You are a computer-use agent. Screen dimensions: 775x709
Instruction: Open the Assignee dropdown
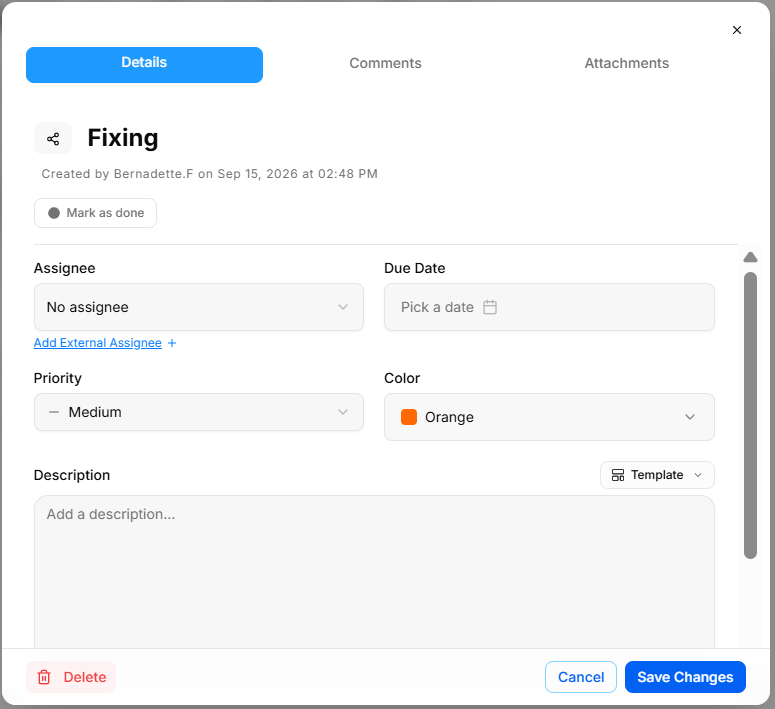point(199,307)
